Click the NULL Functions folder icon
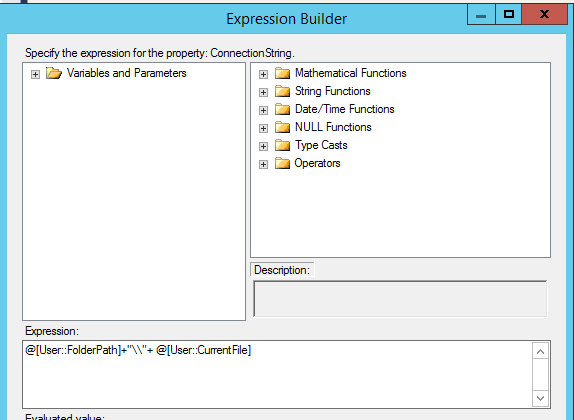Image resolution: width=574 pixels, height=420 pixels. 282,127
